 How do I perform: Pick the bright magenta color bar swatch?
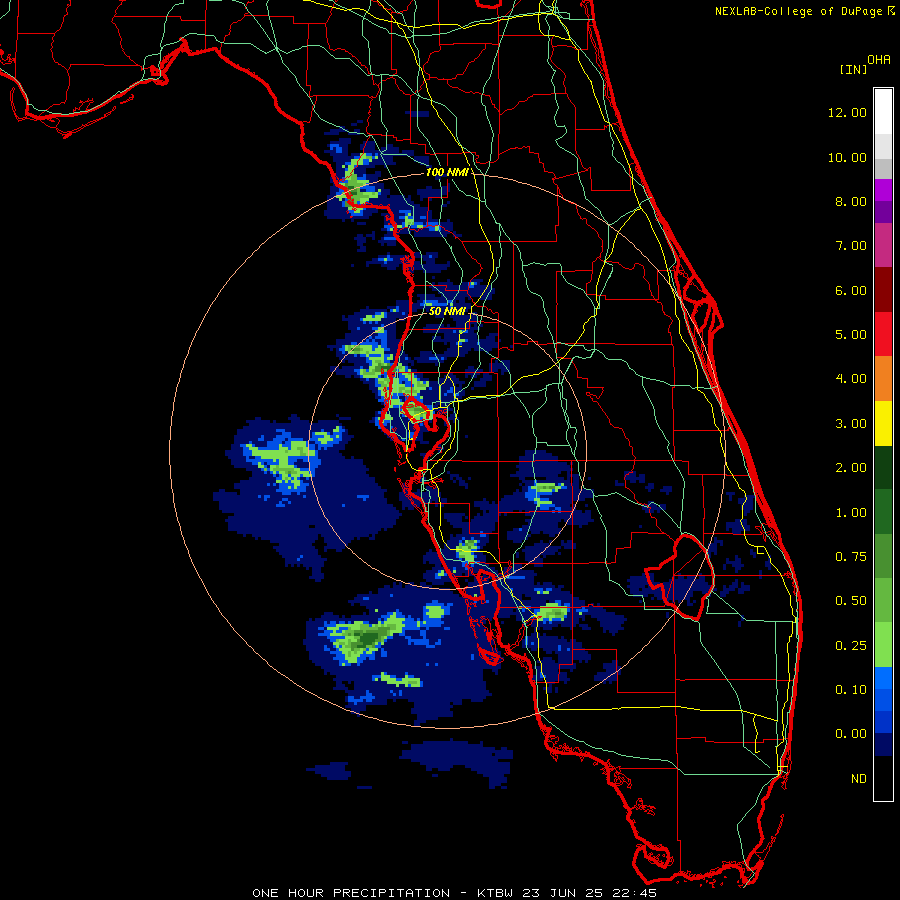tap(883, 190)
